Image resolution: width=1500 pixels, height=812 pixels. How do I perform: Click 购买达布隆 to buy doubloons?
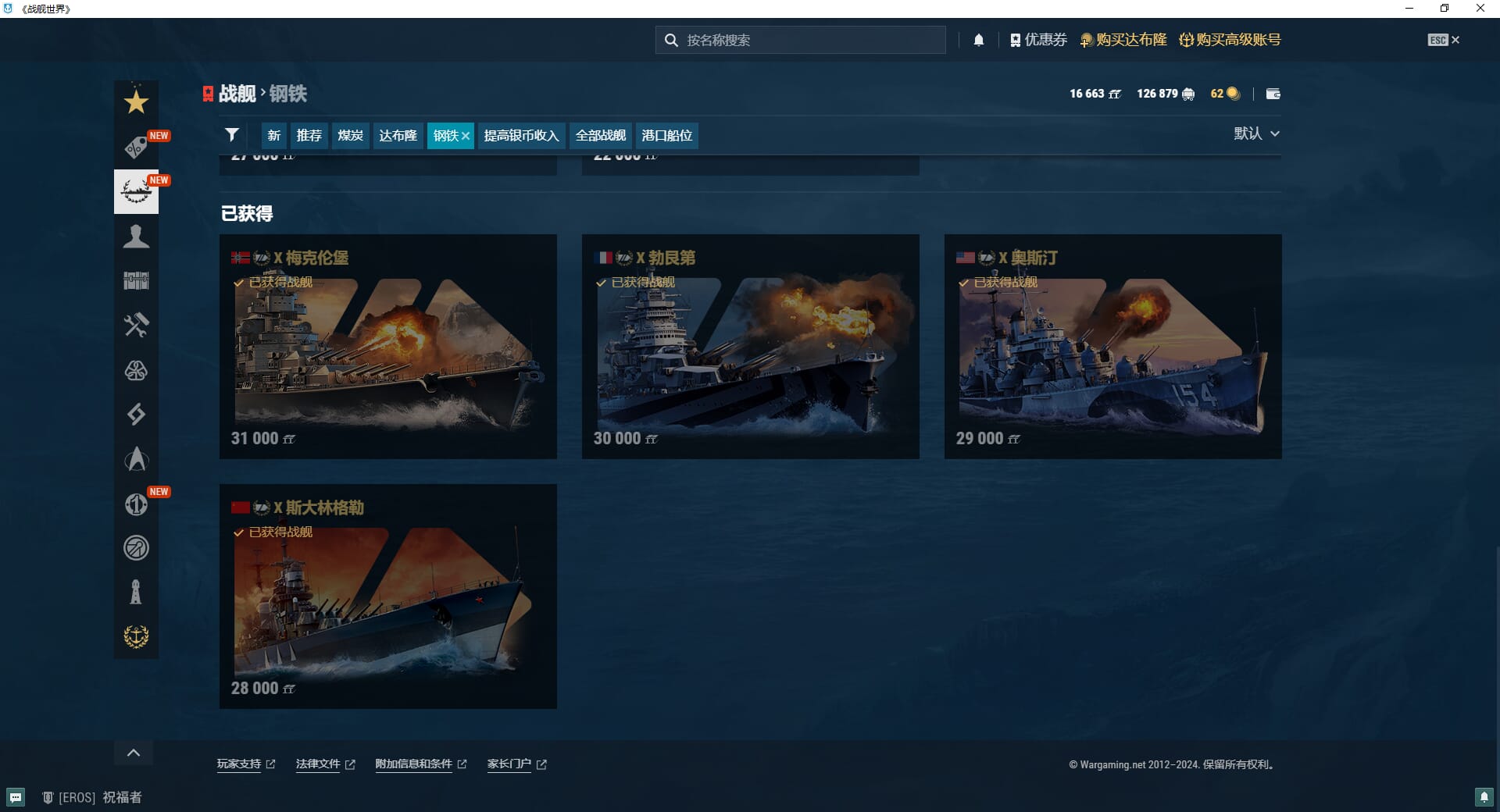[1123, 40]
